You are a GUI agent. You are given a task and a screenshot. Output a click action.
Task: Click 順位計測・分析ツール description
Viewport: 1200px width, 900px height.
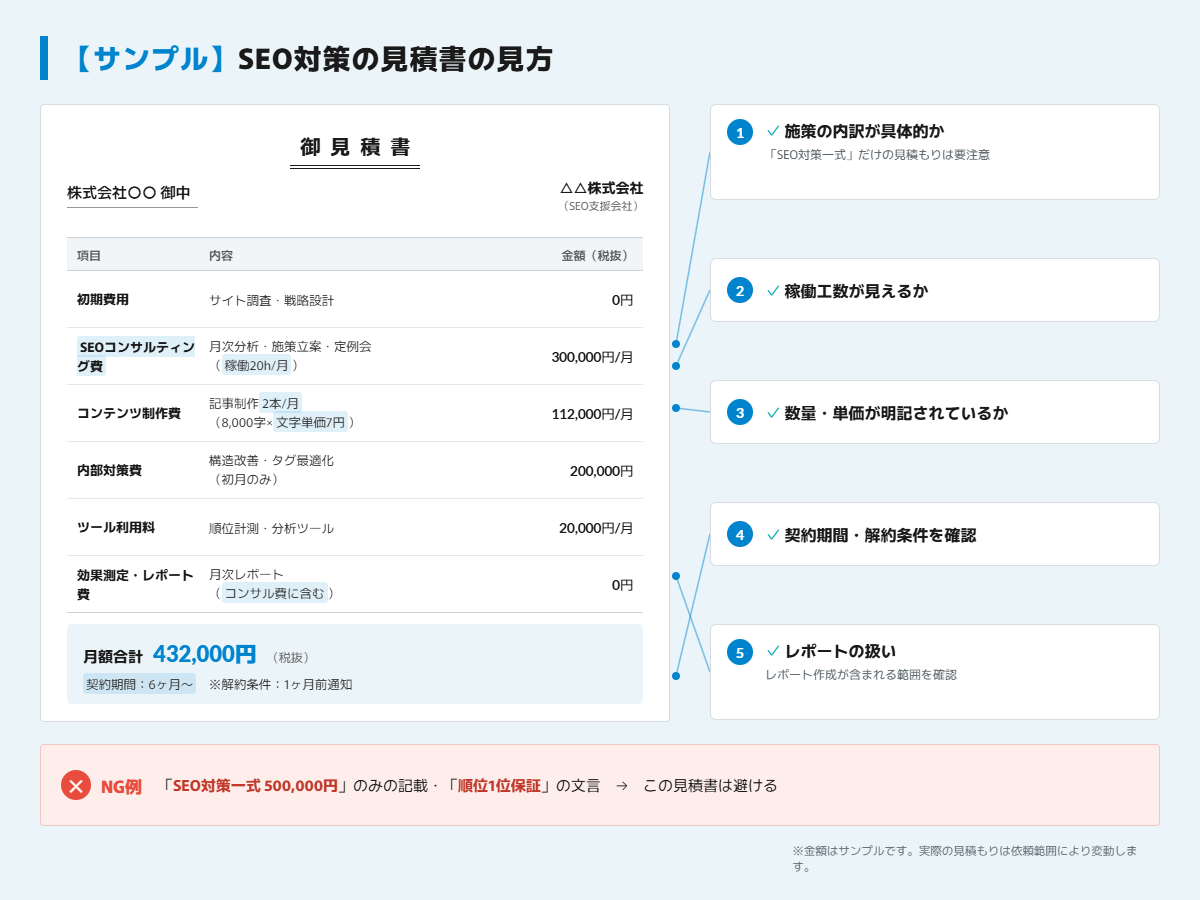click(271, 528)
